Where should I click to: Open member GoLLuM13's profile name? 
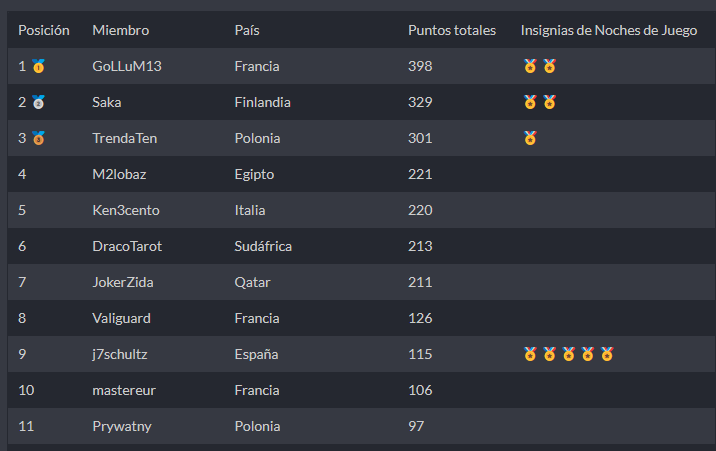pos(126,66)
